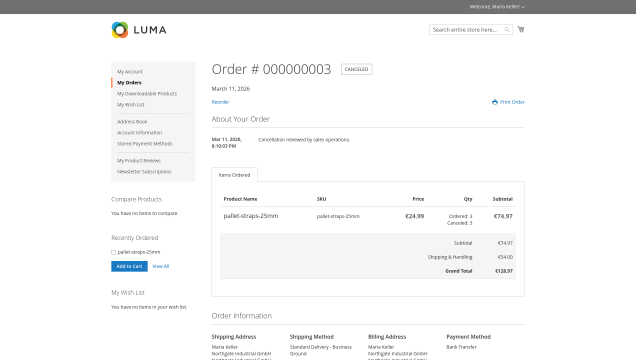Viewport: 640px width, 360px height.
Task: Click the Order # 000000003 heading
Action: (x=271, y=69)
